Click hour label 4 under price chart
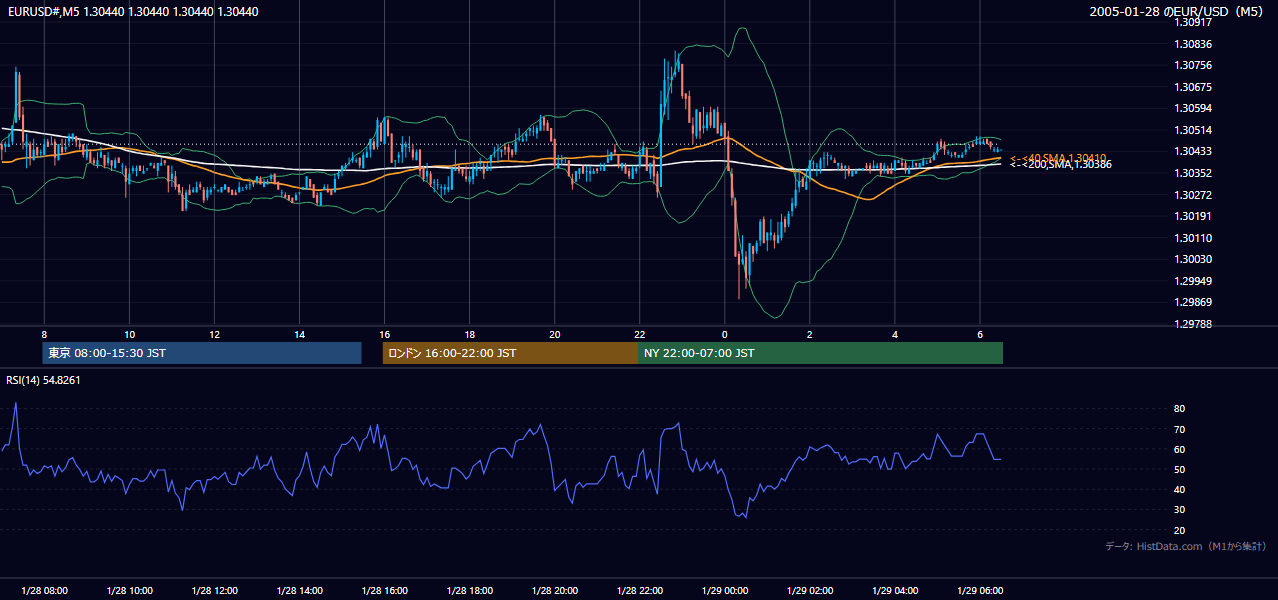Image resolution: width=1278 pixels, height=600 pixels. coord(895,334)
